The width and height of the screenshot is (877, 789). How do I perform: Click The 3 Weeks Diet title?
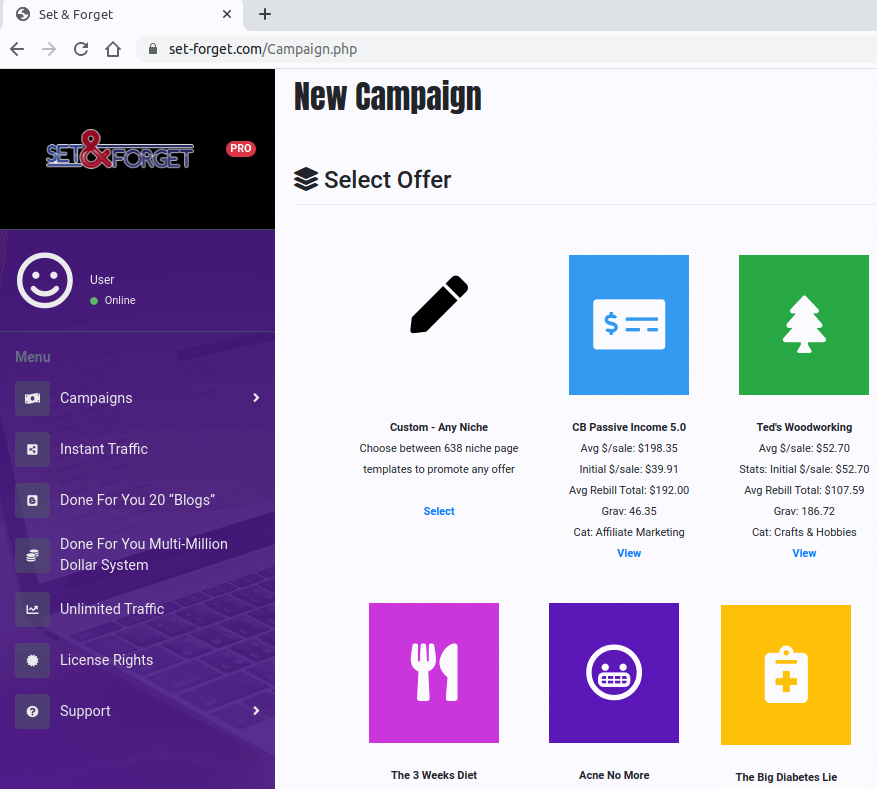(x=434, y=775)
